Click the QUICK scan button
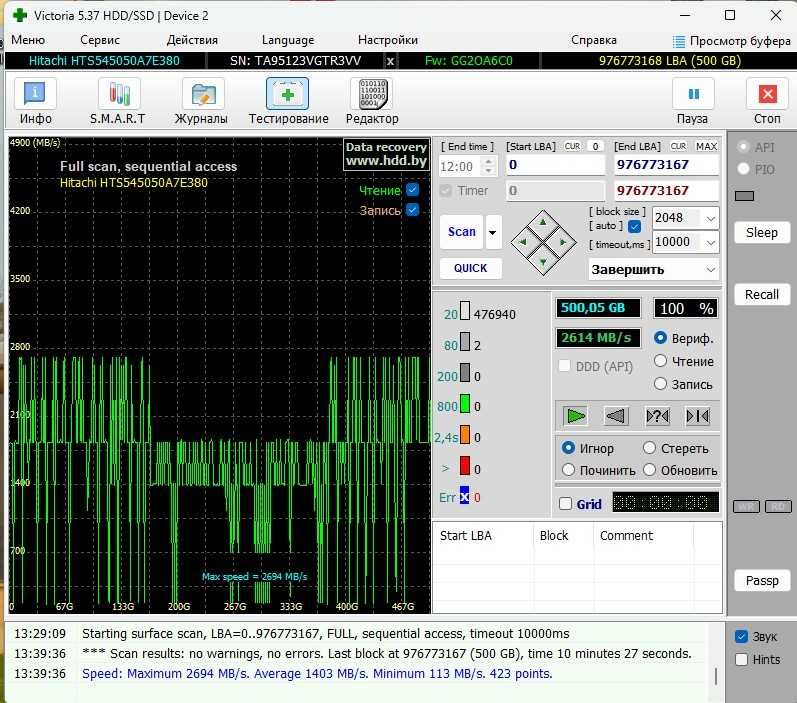The height and width of the screenshot is (703, 797). pyautogui.click(x=471, y=268)
